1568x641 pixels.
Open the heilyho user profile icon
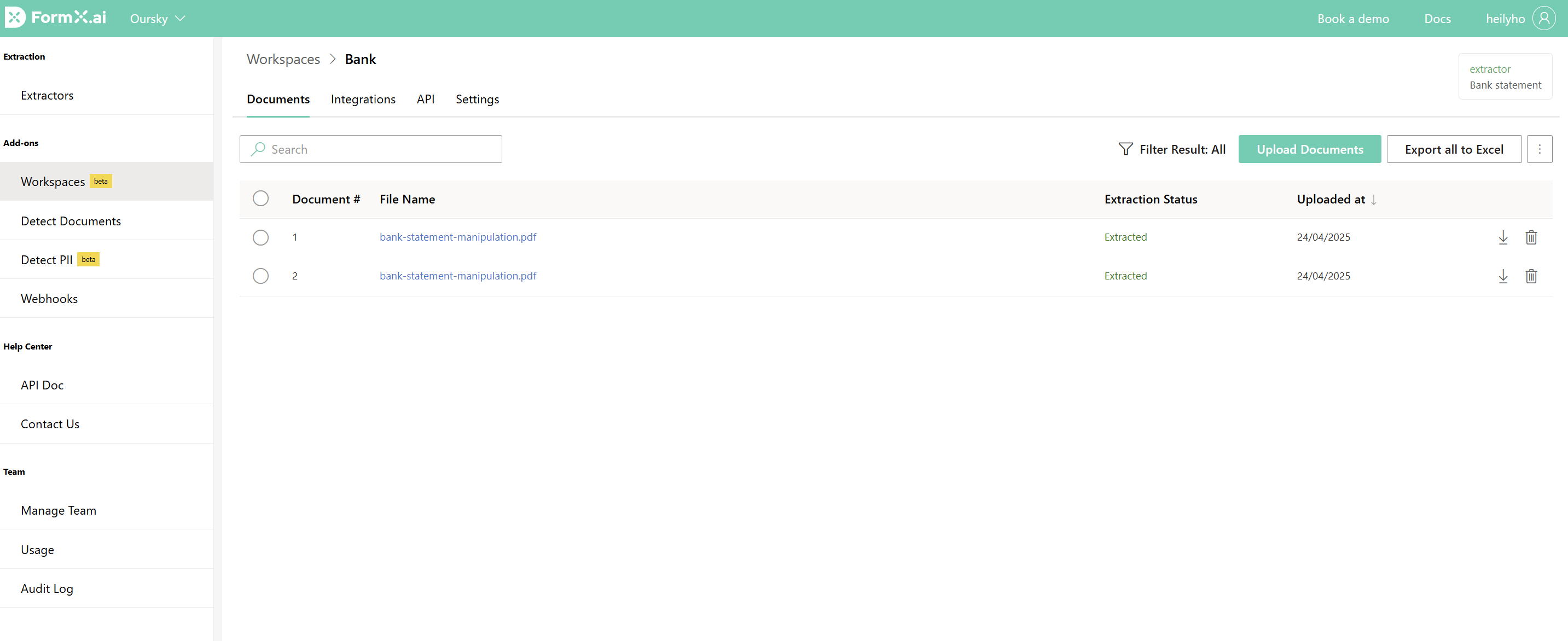1543,18
